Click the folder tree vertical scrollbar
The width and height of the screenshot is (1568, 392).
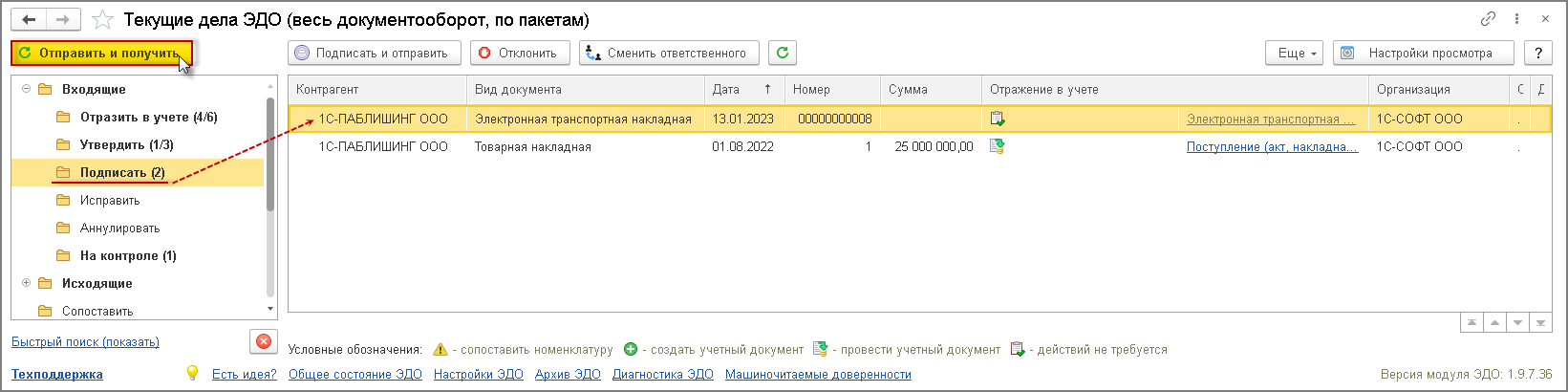click(270, 153)
